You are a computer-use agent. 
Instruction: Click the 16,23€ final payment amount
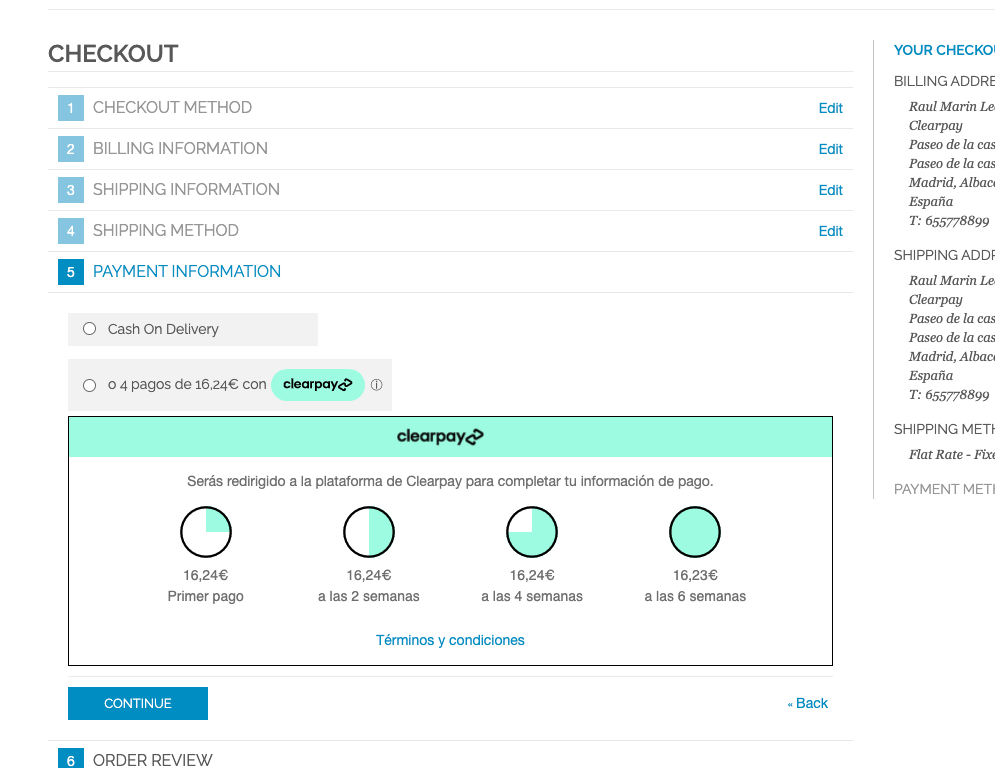[x=695, y=575]
